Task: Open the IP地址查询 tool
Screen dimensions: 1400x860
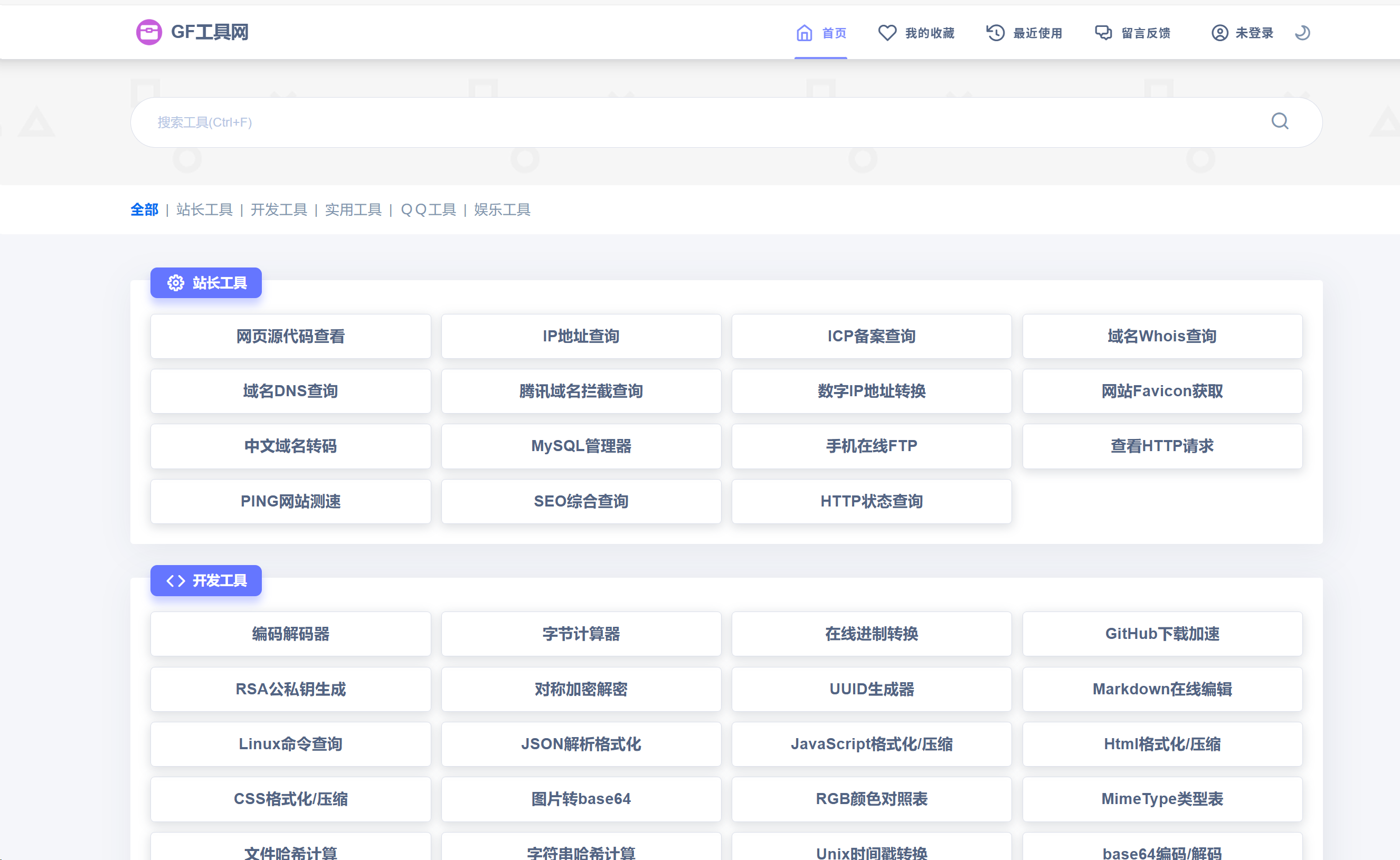Action: click(581, 336)
